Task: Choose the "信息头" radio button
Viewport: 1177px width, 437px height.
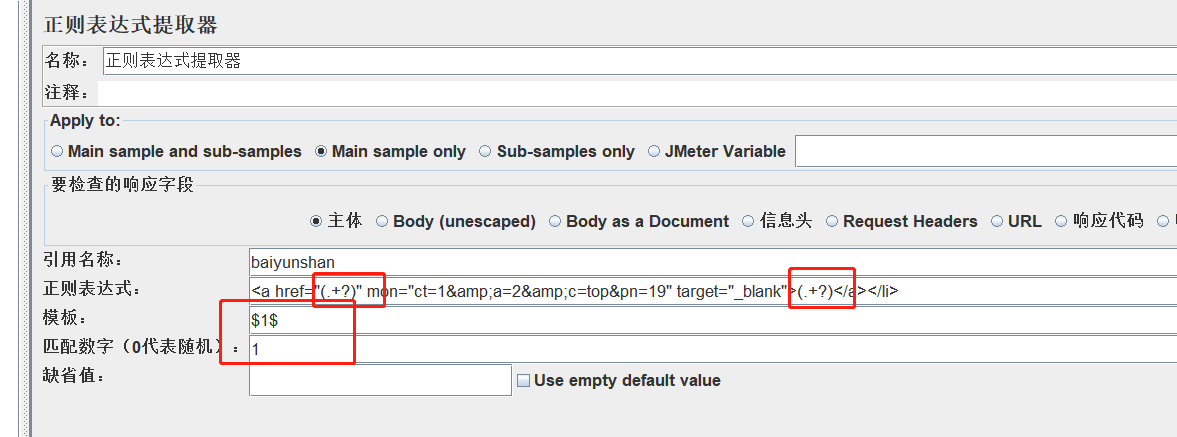Action: point(748,222)
